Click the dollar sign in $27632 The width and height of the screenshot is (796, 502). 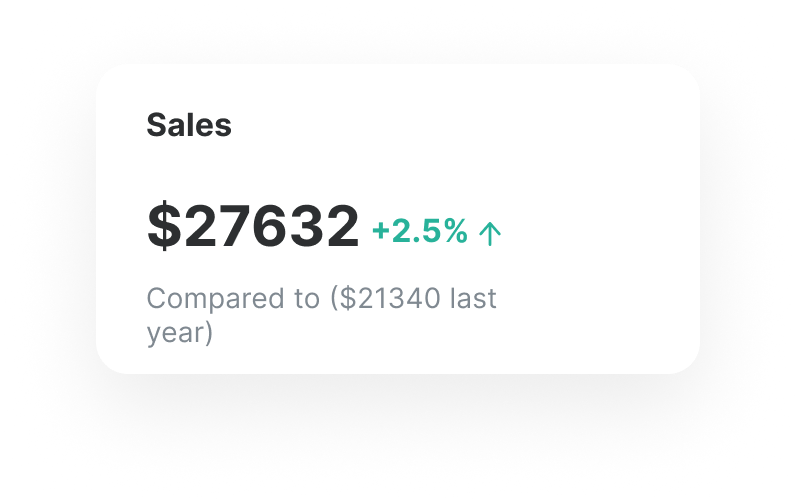[163, 227]
